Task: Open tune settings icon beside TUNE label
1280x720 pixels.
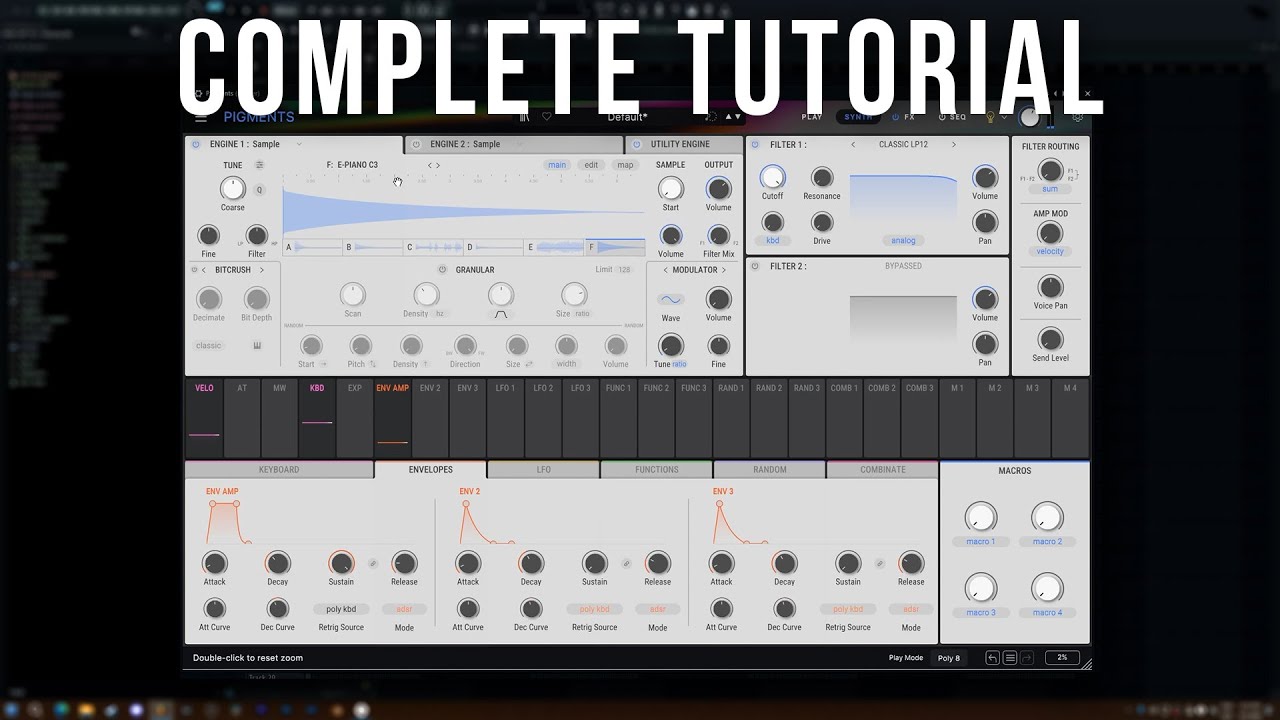Action: point(259,165)
